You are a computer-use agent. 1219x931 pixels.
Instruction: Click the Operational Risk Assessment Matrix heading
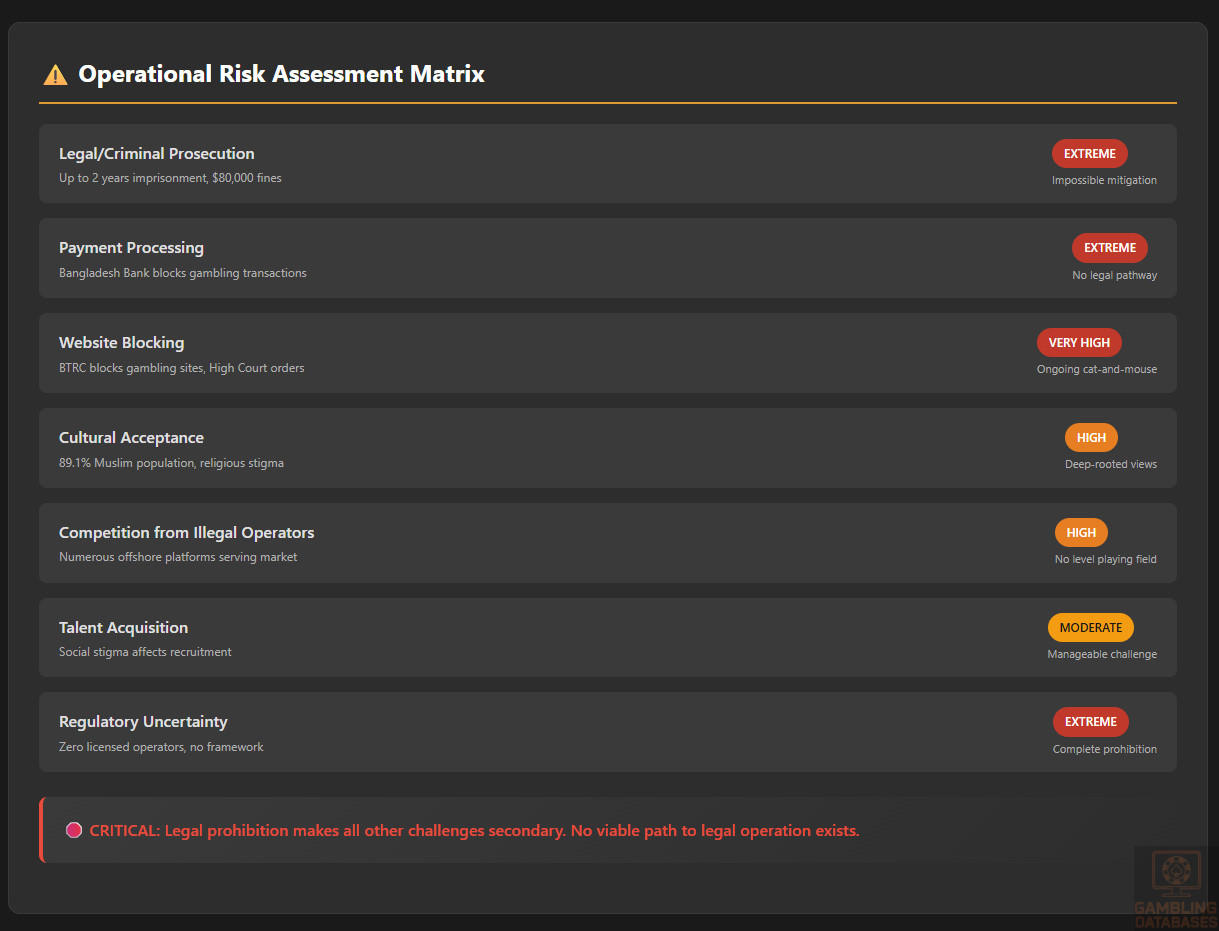coord(281,74)
